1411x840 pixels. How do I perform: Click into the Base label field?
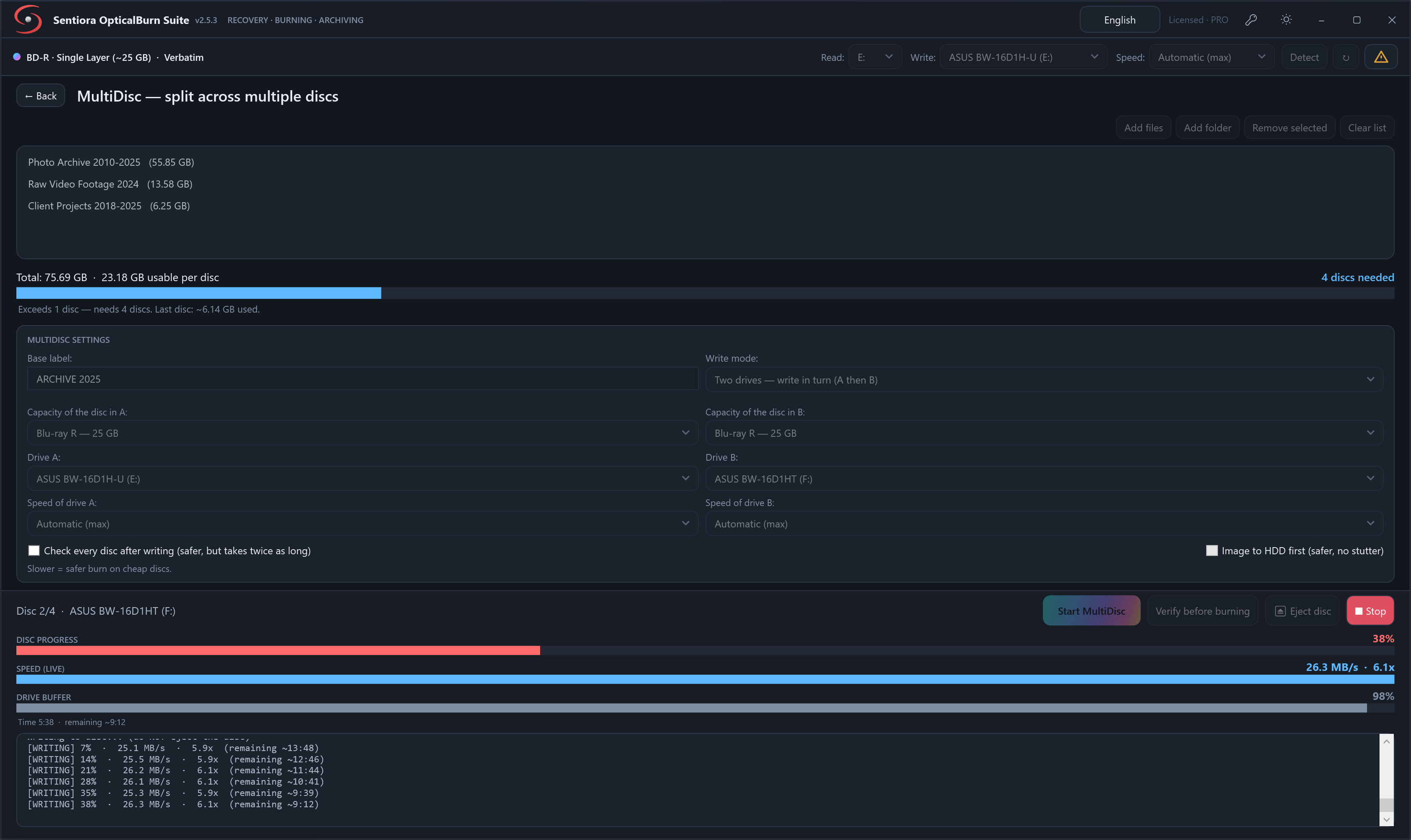[362, 379]
